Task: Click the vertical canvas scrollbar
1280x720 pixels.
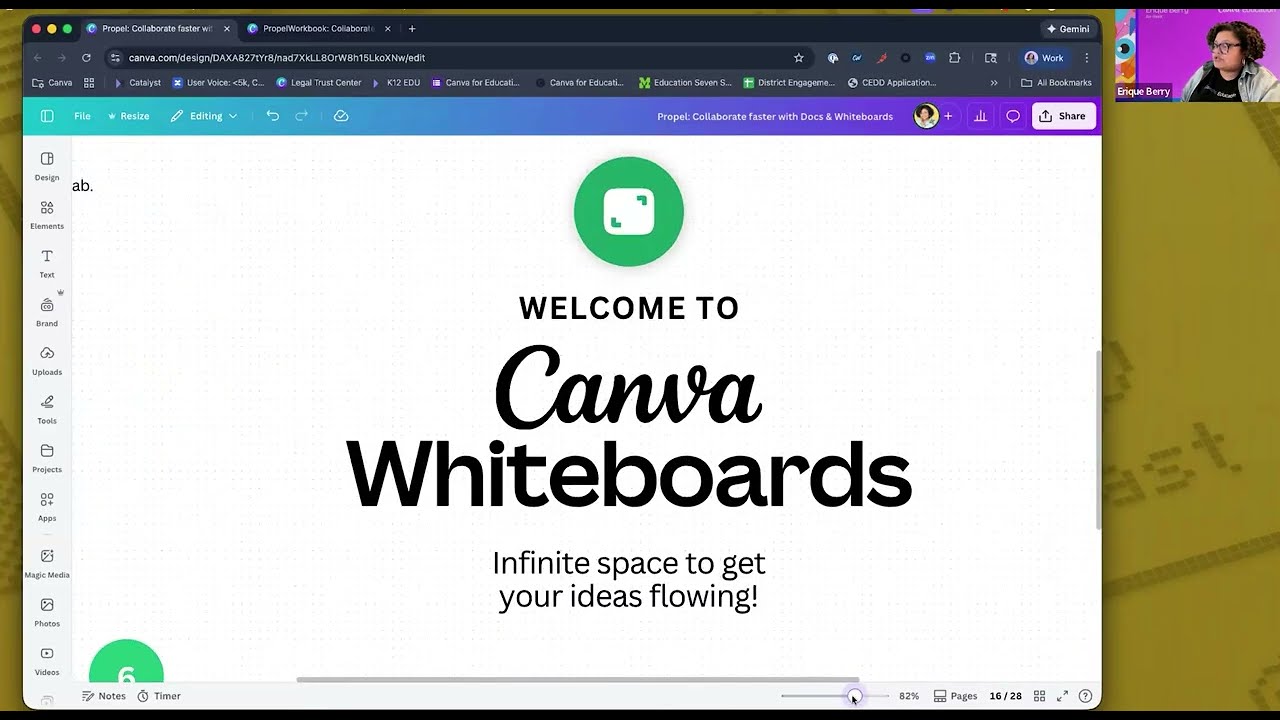Action: 1098,440
